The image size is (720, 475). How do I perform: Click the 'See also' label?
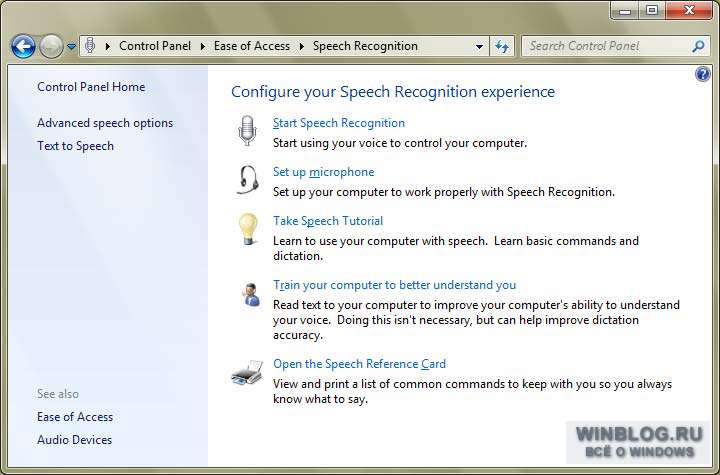[58, 394]
